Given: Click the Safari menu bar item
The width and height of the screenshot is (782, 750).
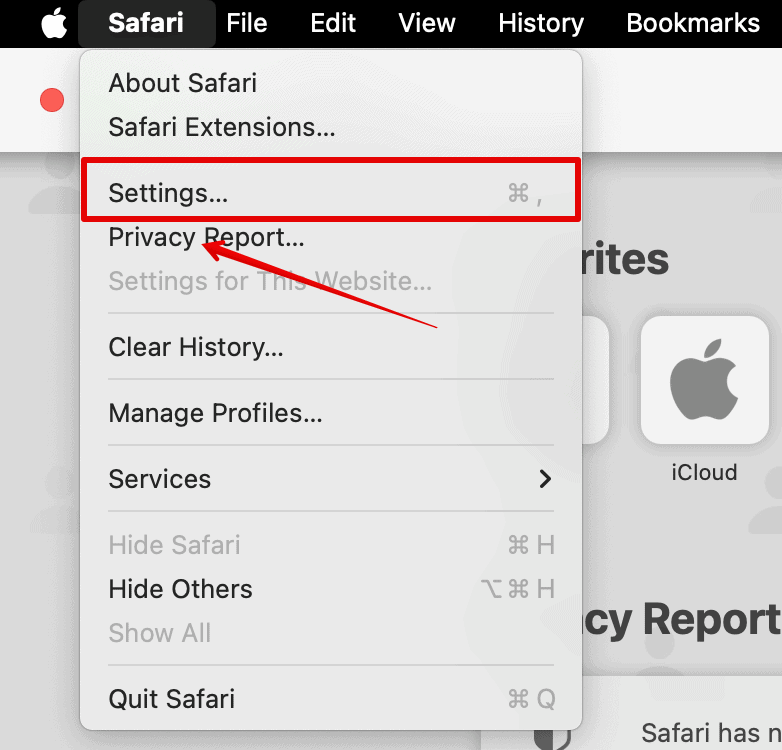Looking at the screenshot, I should (146, 23).
